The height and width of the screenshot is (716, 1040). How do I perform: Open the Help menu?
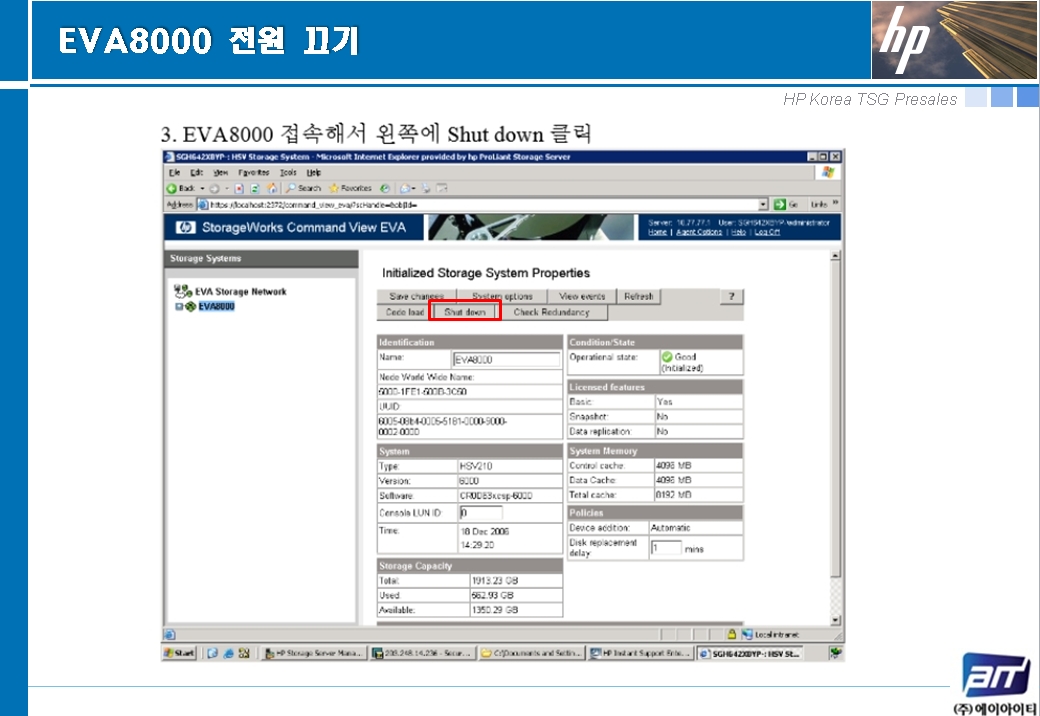pyautogui.click(x=314, y=172)
